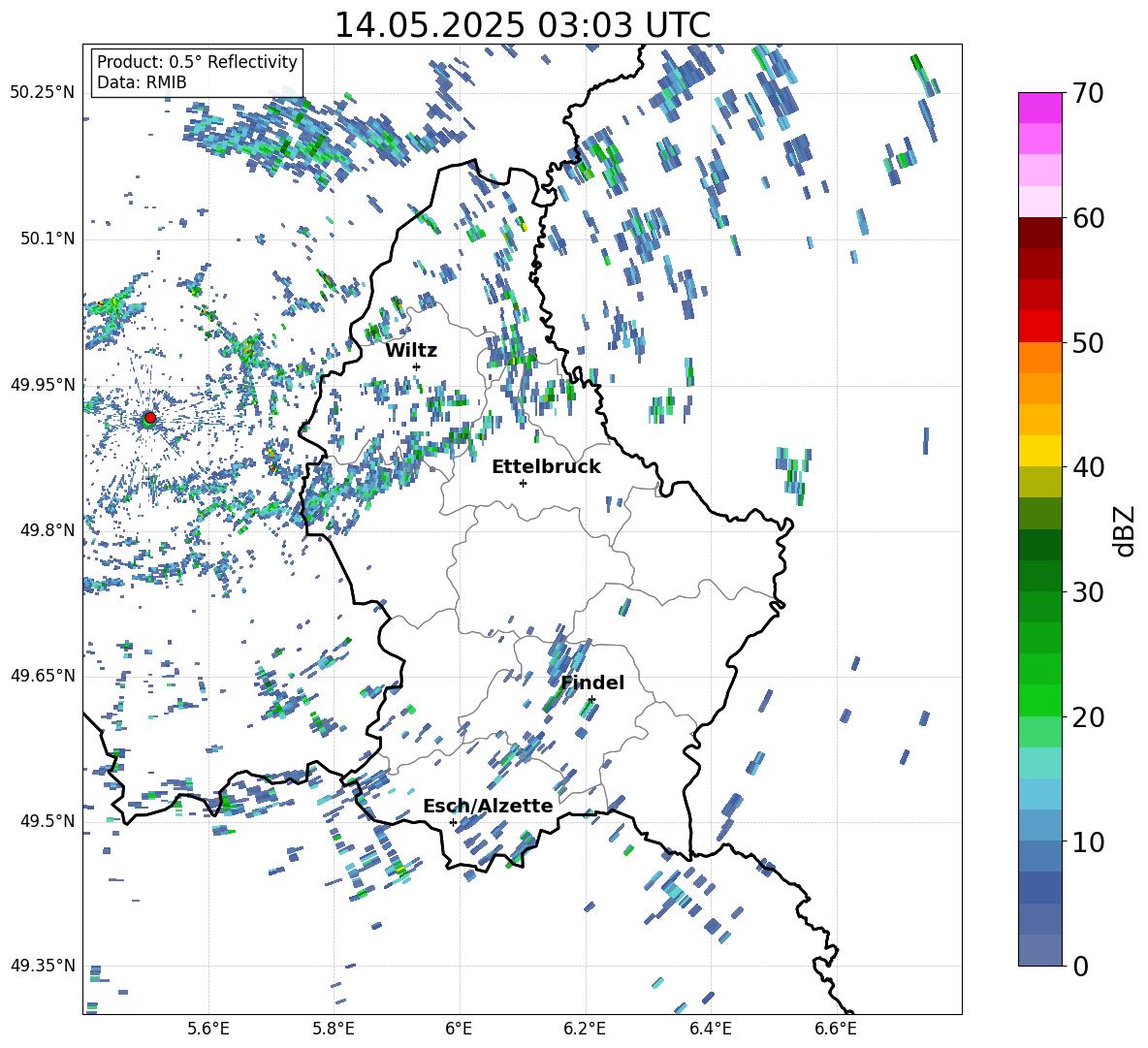Click the Wiltz location cross marker

click(416, 366)
